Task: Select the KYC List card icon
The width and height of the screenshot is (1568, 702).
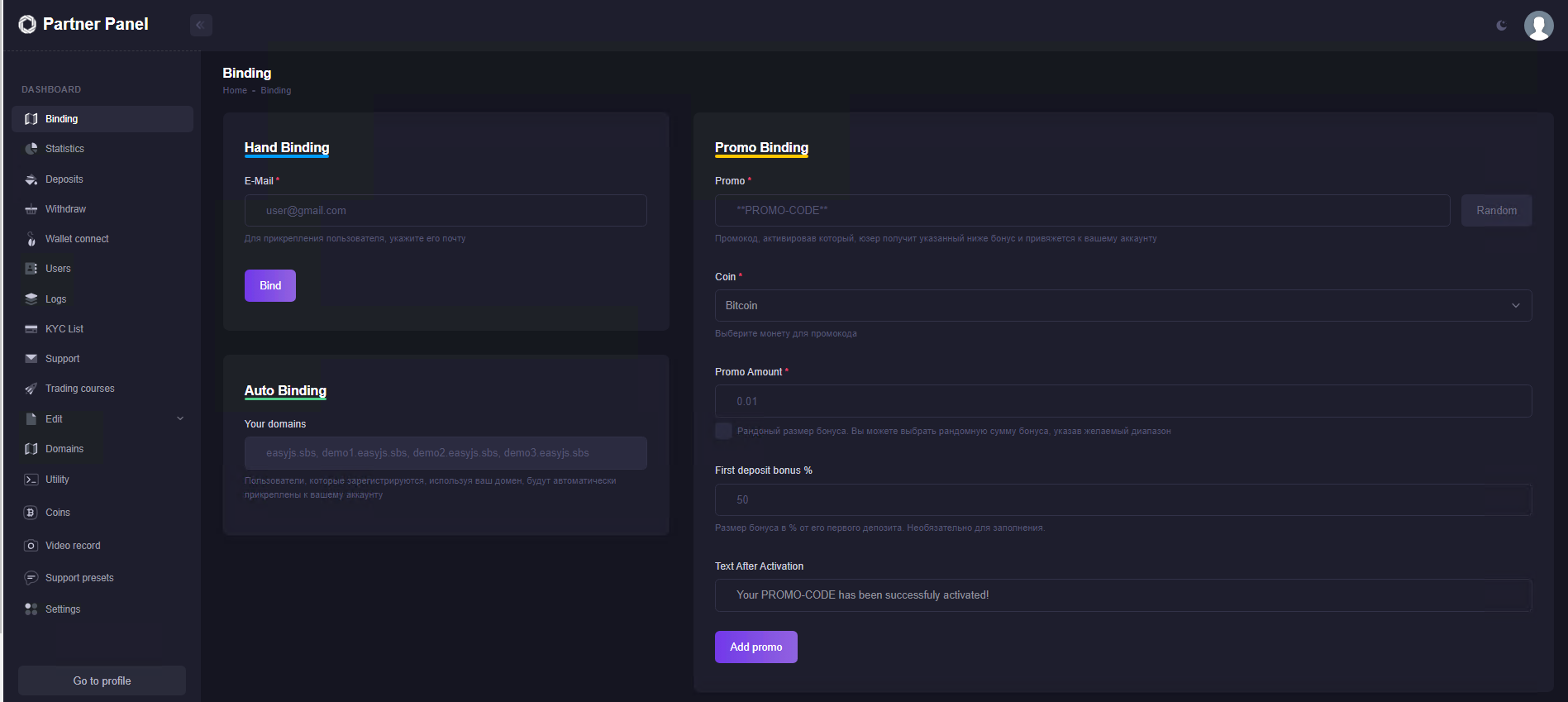Action: pos(31,329)
